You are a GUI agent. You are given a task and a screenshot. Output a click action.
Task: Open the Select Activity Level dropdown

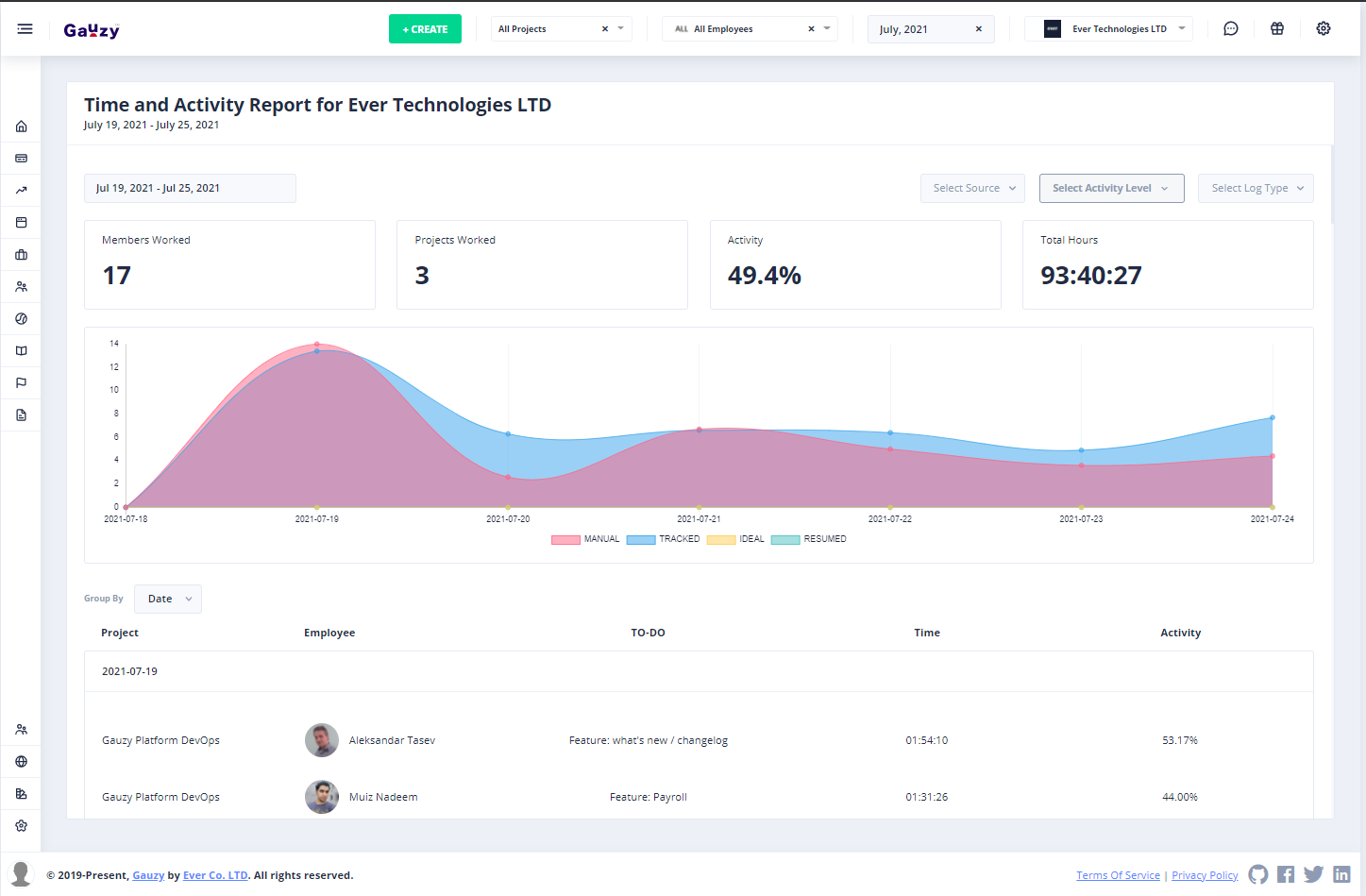tap(1110, 188)
